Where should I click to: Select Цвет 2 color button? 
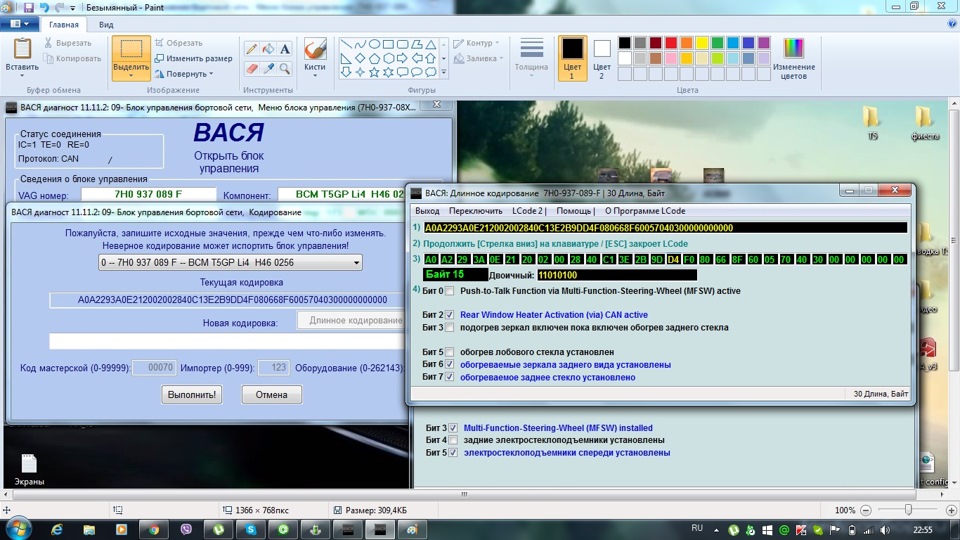602,58
